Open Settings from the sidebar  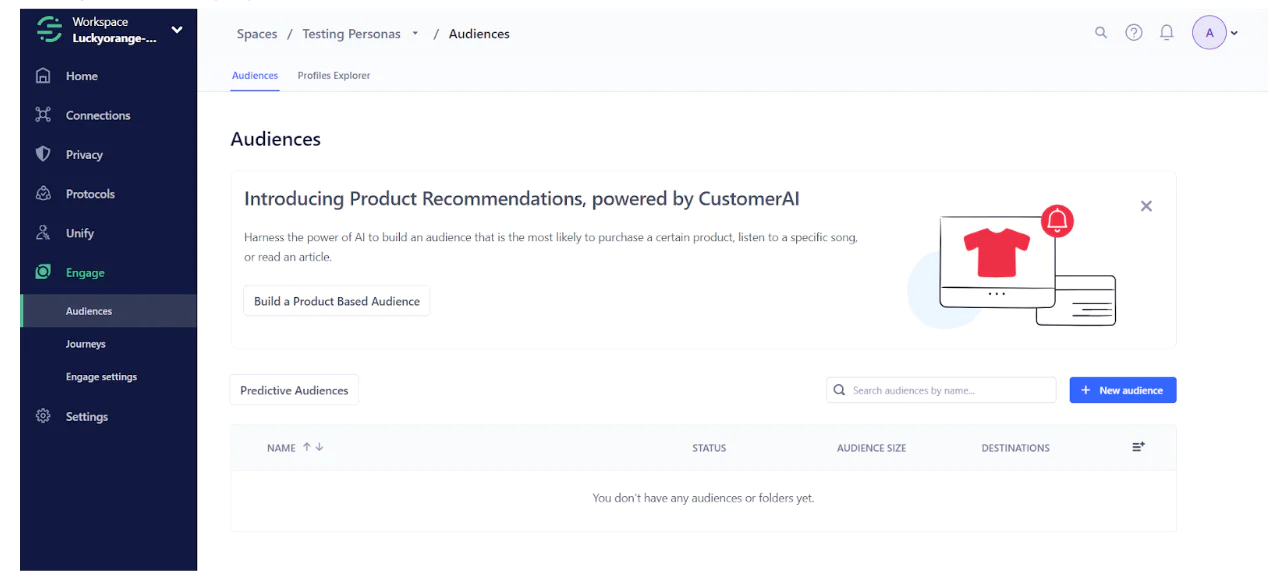click(86, 416)
